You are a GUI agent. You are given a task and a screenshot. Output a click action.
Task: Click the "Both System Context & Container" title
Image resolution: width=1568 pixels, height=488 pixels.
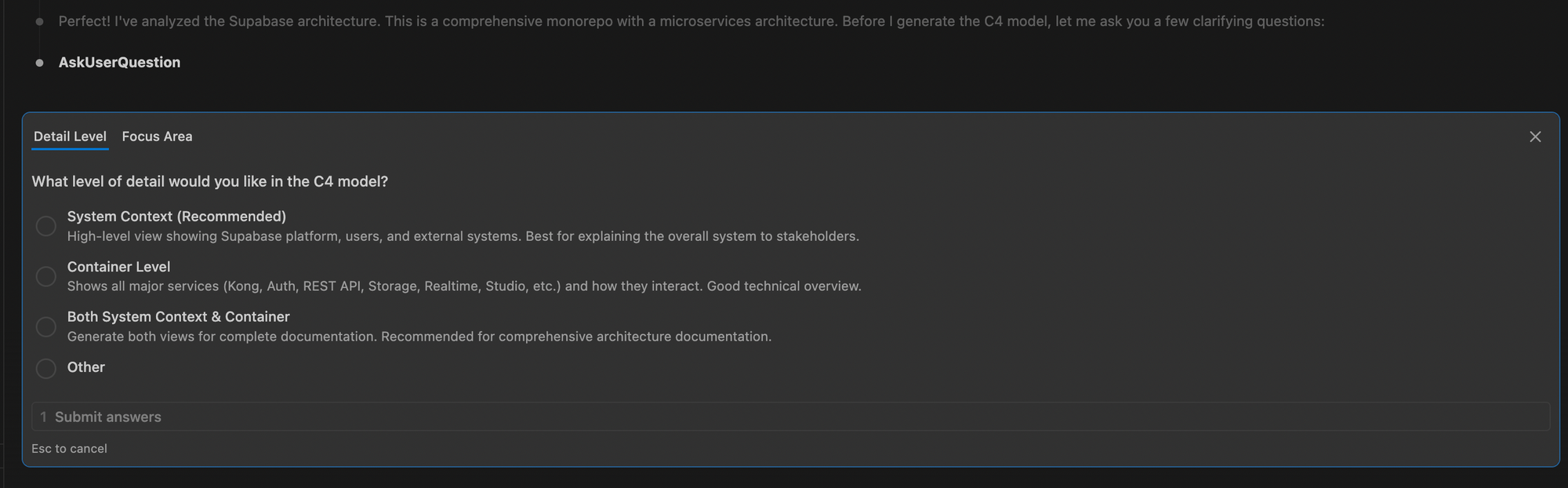pyautogui.click(x=178, y=317)
